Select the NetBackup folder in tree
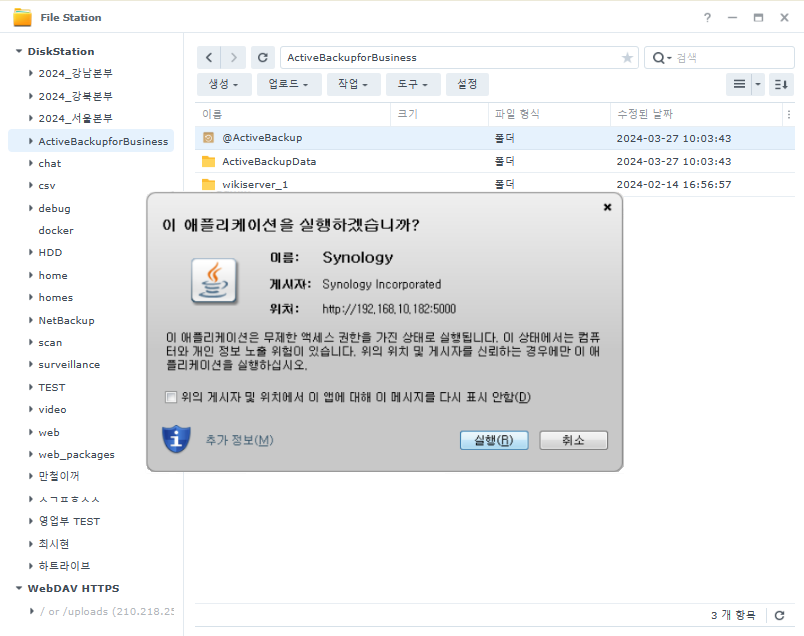Screen dimensions: 804x636 click(67, 320)
